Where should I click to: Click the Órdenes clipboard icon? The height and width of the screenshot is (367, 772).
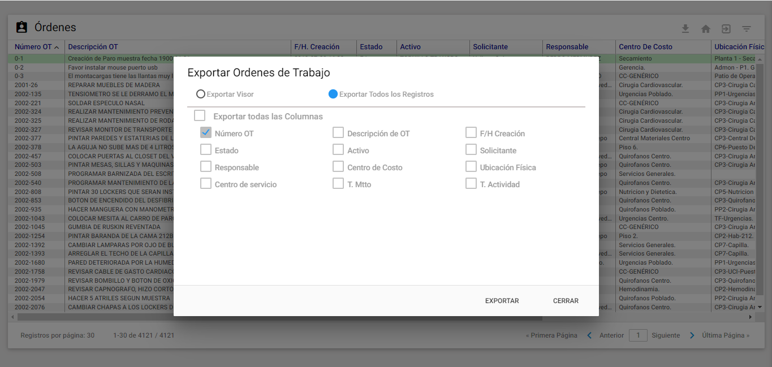pyautogui.click(x=21, y=27)
